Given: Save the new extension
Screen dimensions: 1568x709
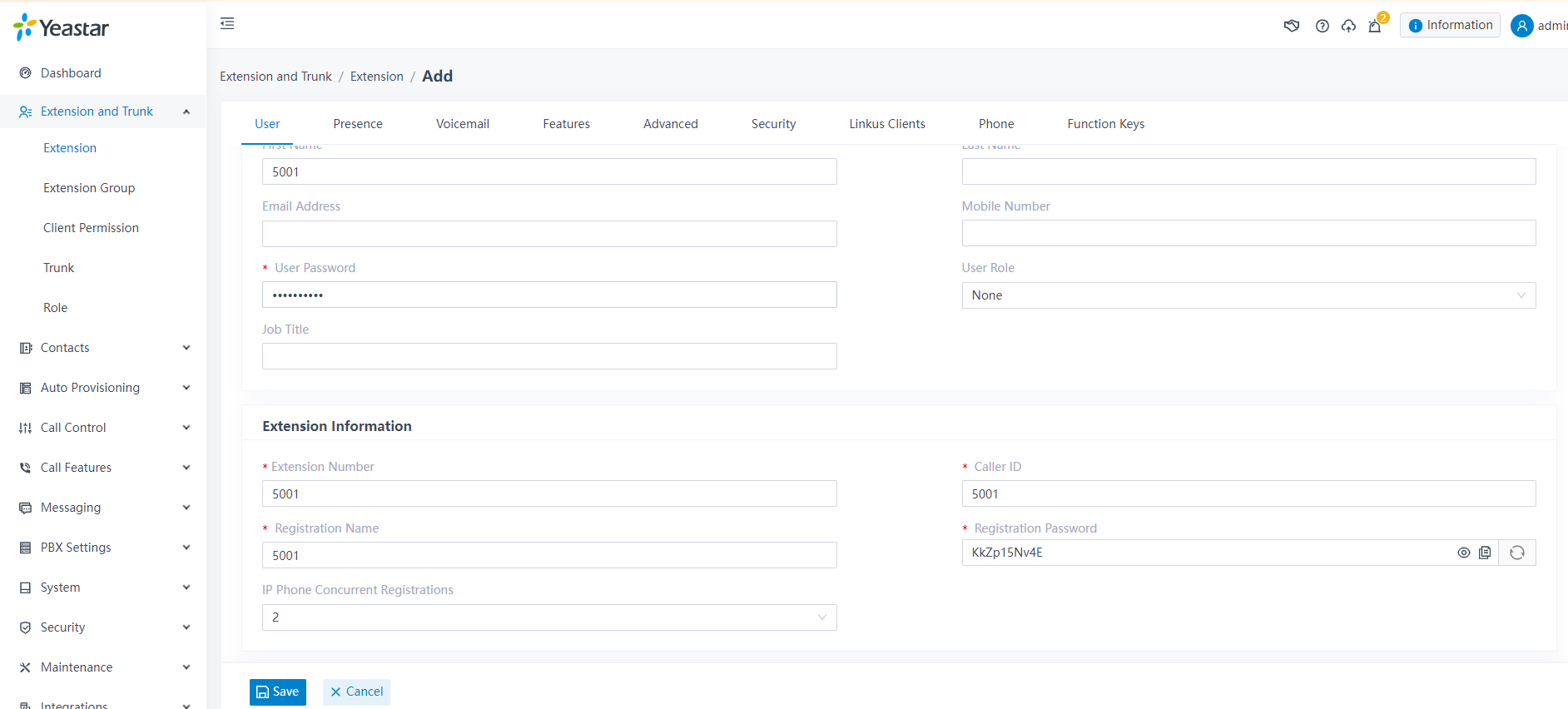Looking at the screenshot, I should coord(278,692).
